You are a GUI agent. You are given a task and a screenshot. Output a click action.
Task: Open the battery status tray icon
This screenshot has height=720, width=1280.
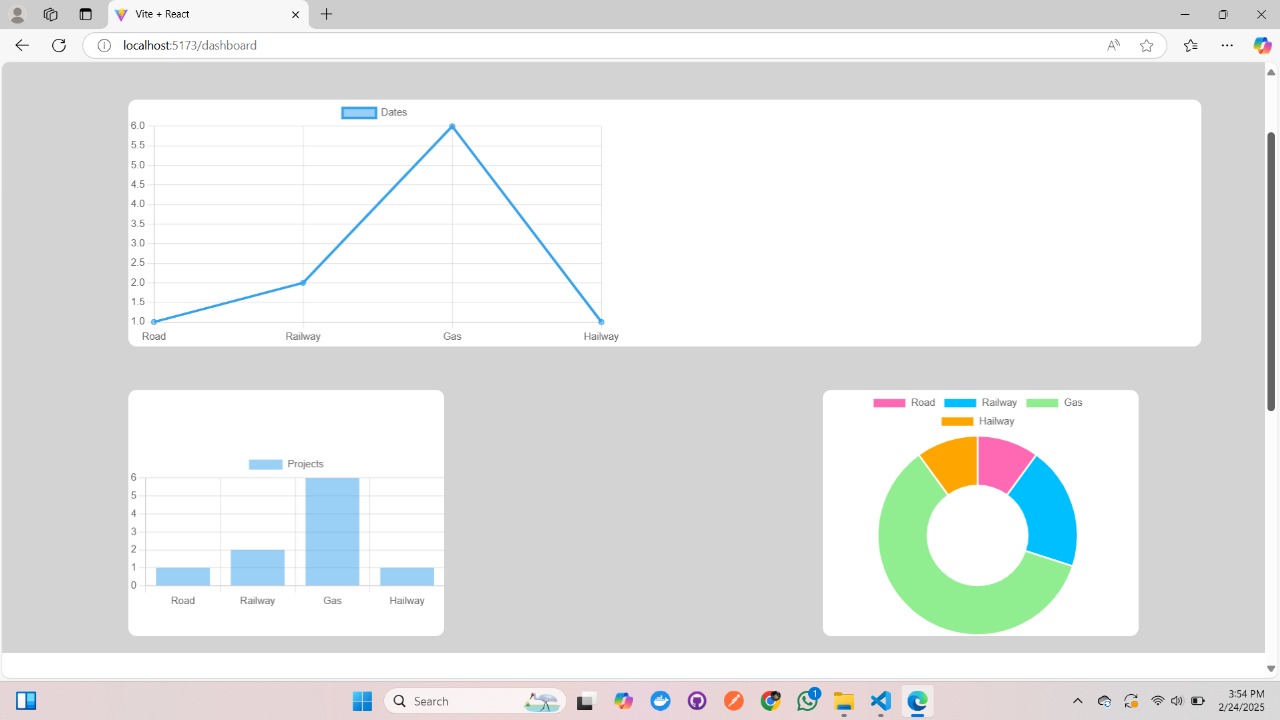pos(1198,701)
